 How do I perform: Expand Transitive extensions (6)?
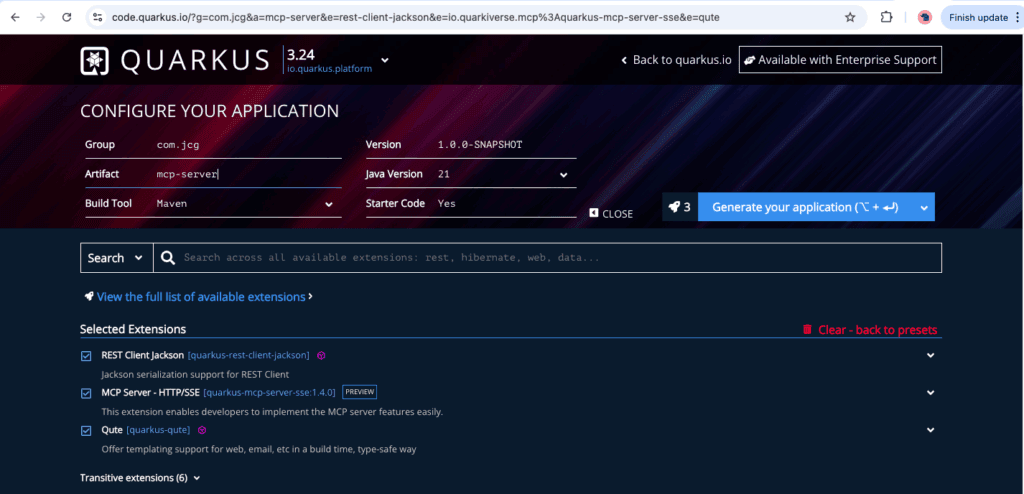[140, 478]
